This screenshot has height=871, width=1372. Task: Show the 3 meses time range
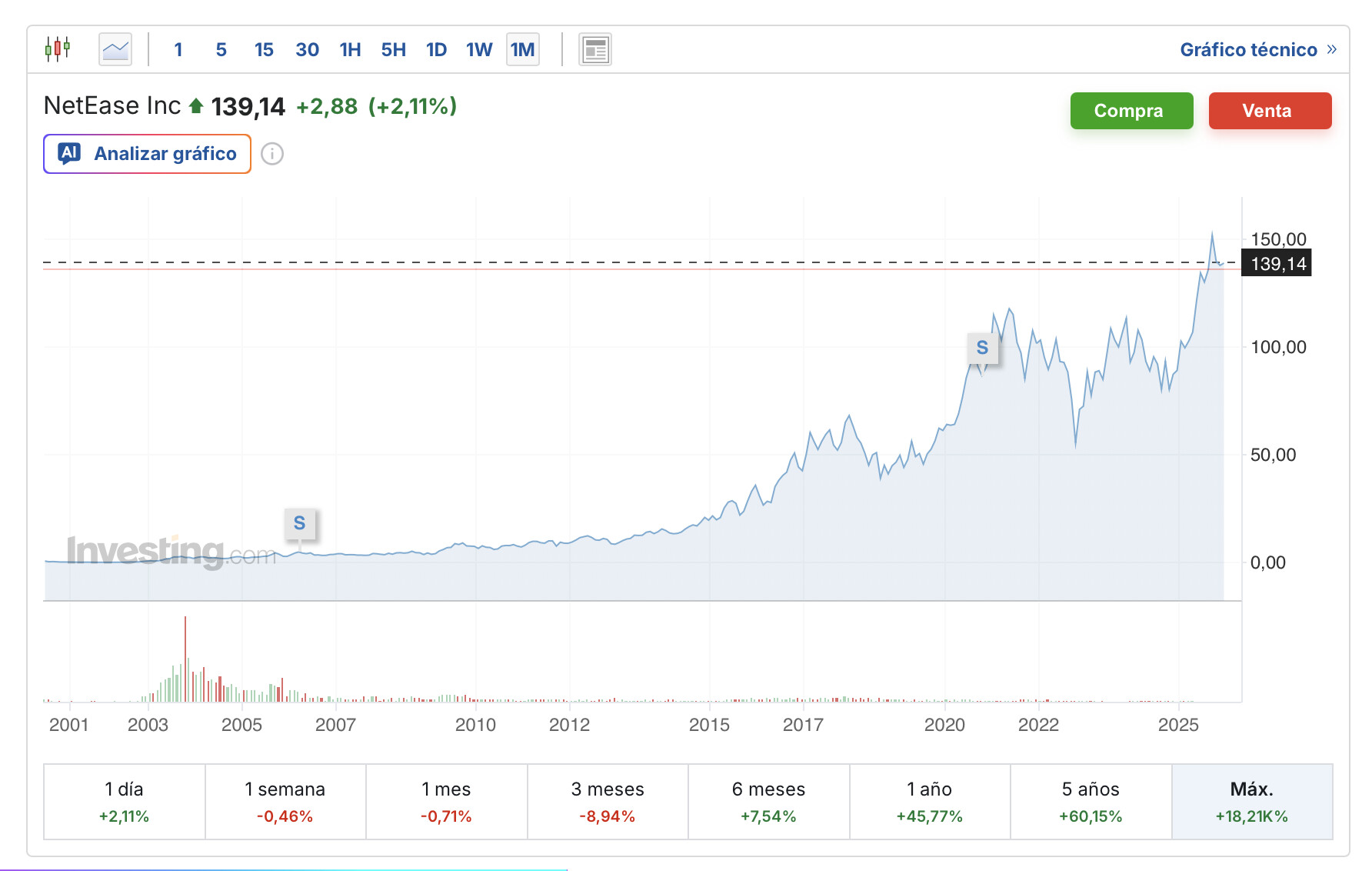[x=608, y=801]
